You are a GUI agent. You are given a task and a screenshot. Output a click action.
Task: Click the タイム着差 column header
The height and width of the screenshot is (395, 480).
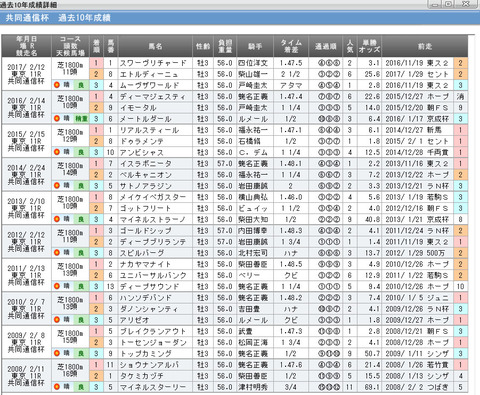point(291,46)
